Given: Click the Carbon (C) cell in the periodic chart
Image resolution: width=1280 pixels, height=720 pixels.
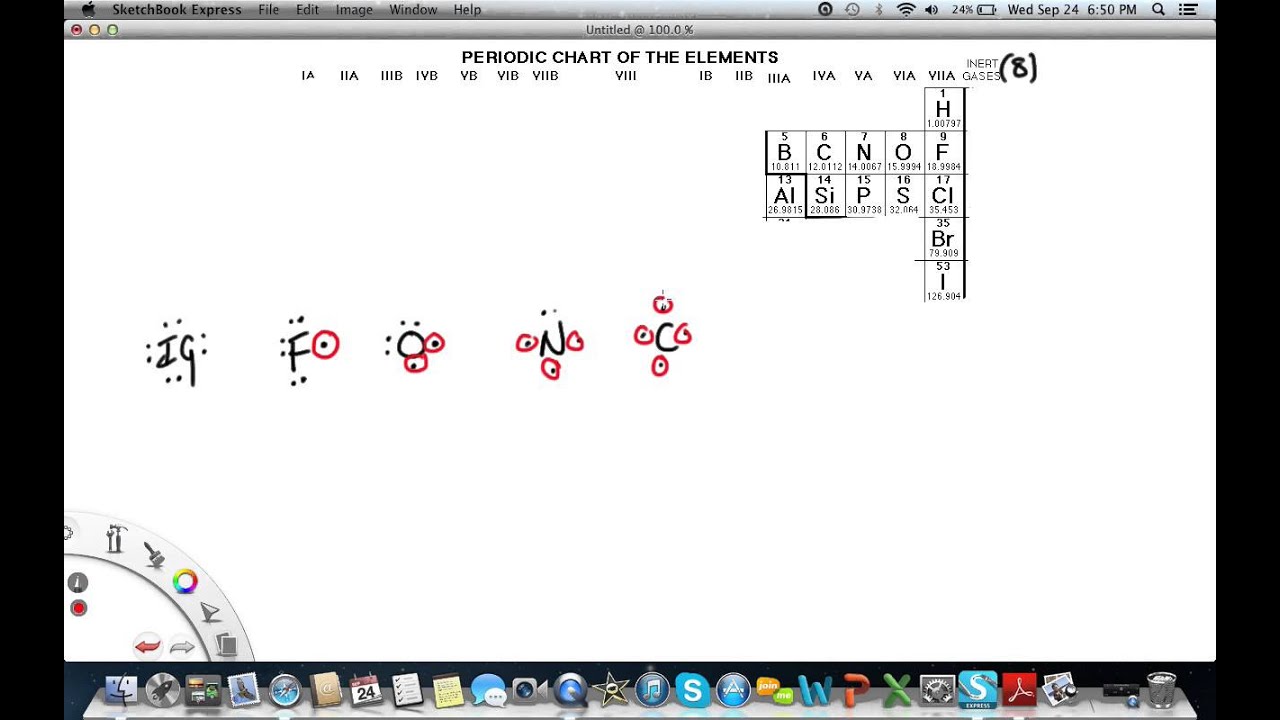Looking at the screenshot, I should (824, 152).
